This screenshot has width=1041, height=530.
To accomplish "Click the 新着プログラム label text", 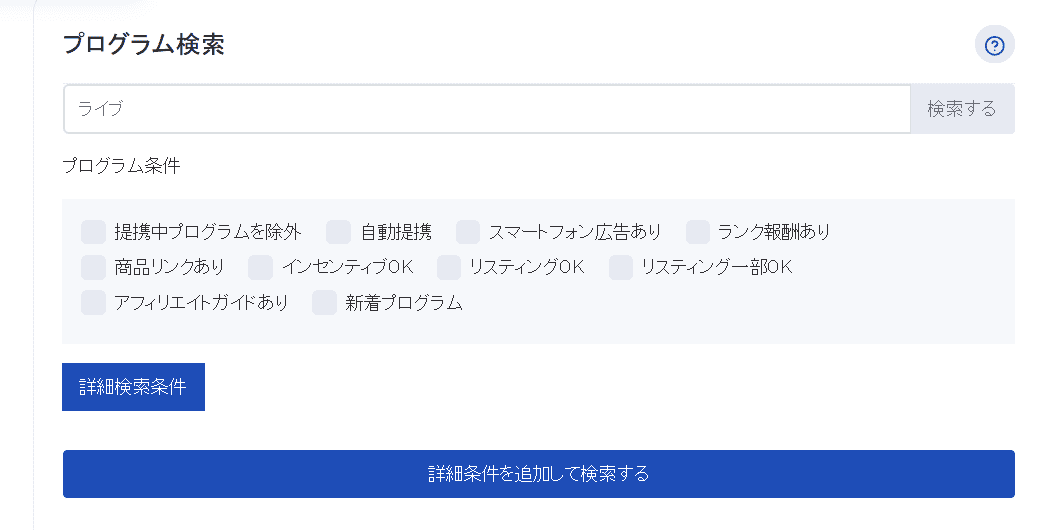I will pyautogui.click(x=404, y=303).
